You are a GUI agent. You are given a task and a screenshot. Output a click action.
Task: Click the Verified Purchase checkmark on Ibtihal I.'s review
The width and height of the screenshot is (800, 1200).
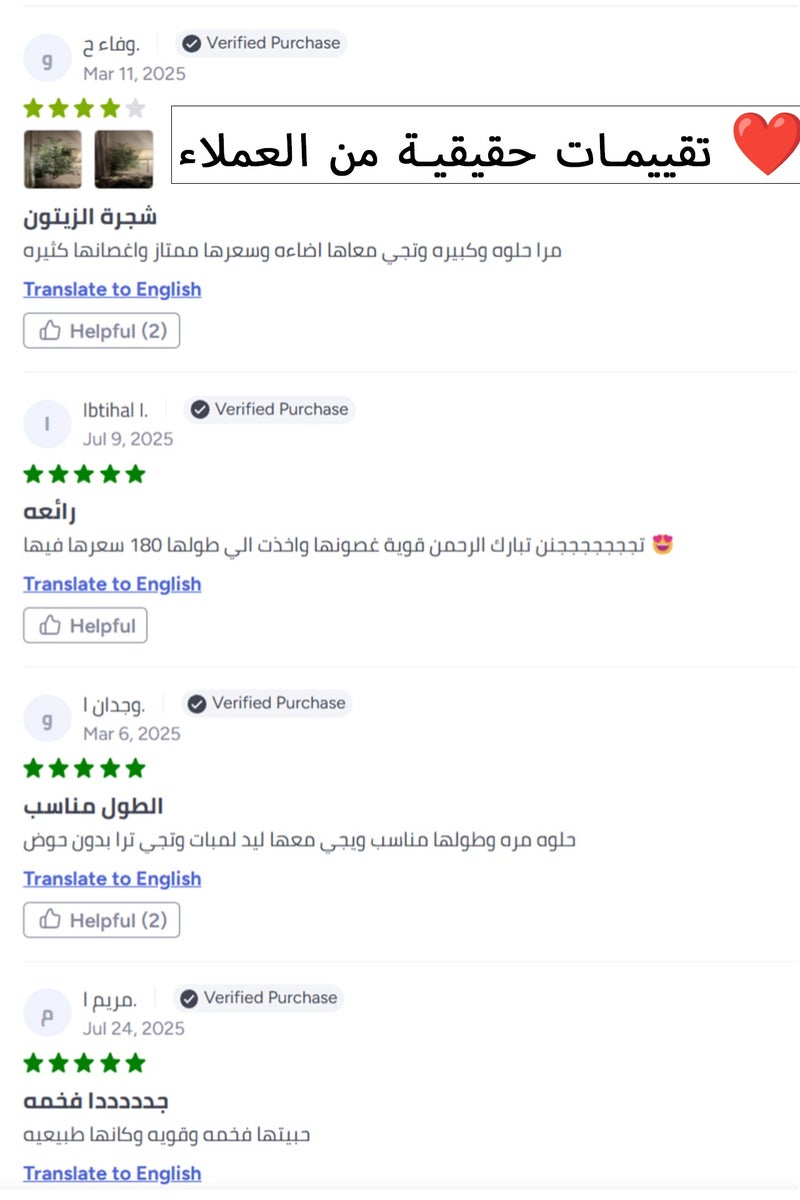click(199, 409)
